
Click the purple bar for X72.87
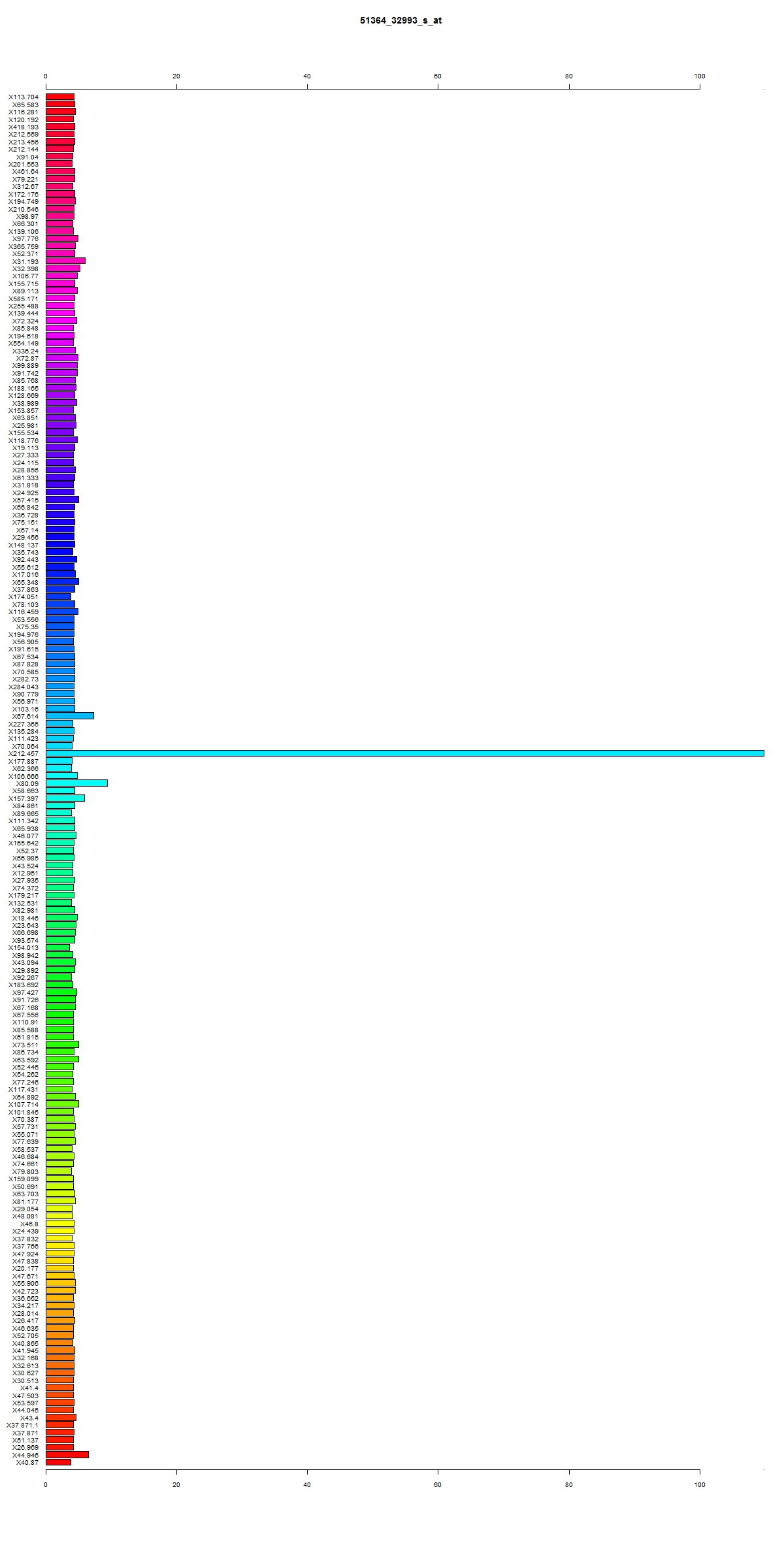point(62,357)
